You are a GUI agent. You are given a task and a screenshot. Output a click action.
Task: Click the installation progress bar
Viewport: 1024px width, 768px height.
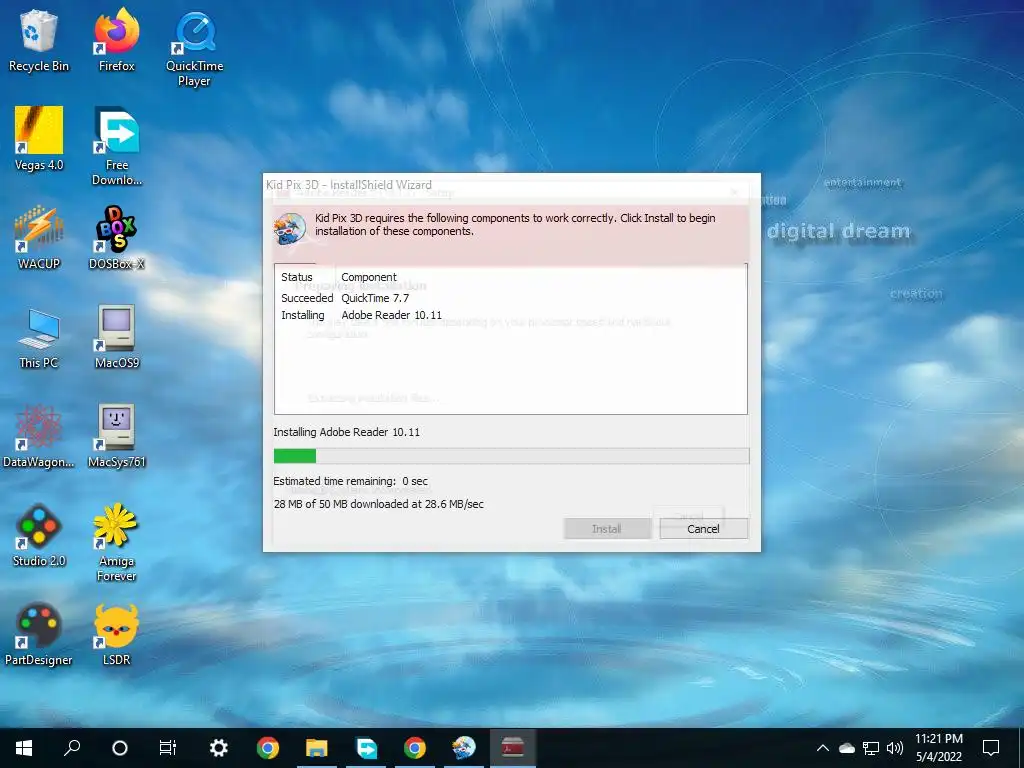[511, 456]
